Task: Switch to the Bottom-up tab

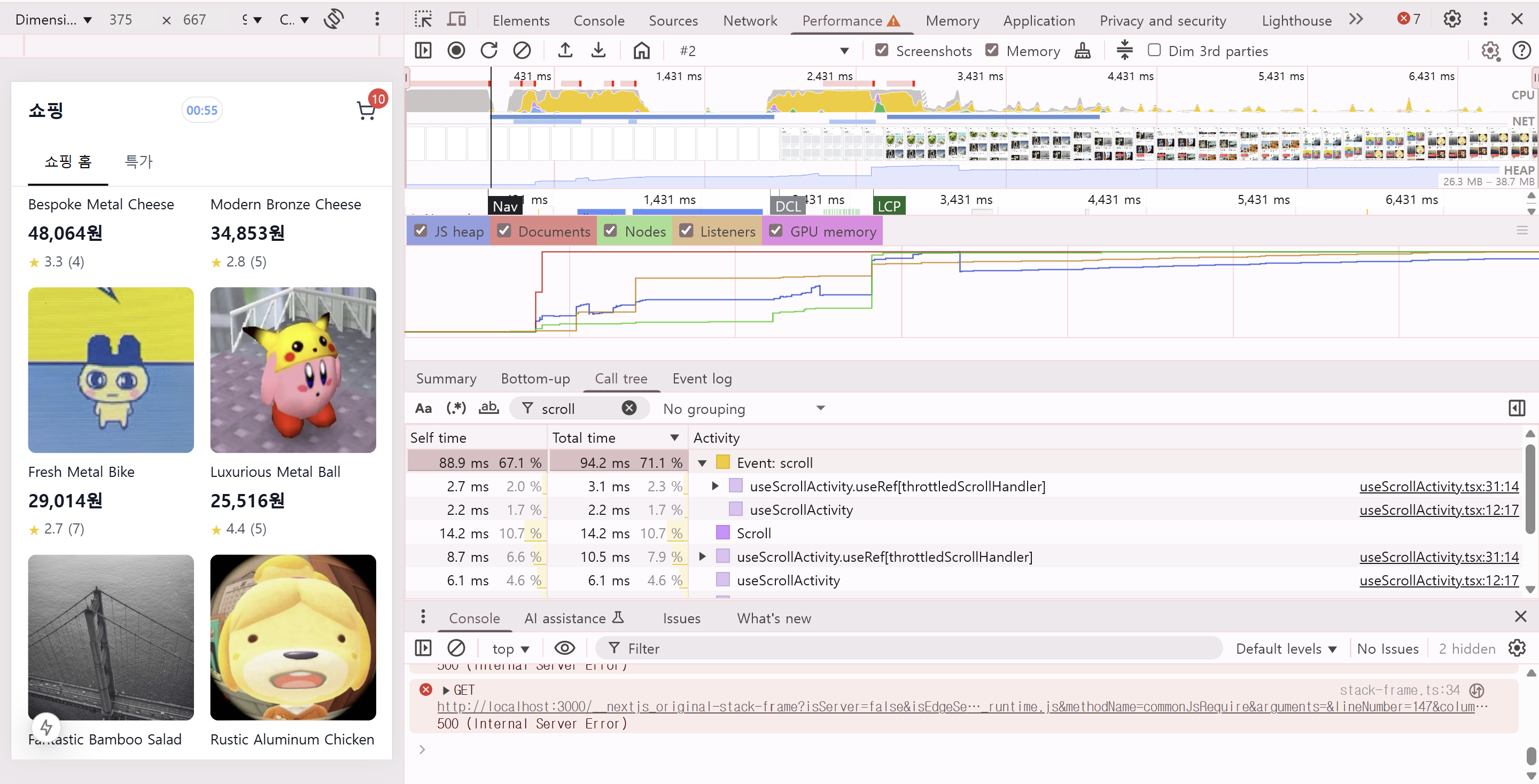Action: tap(535, 379)
